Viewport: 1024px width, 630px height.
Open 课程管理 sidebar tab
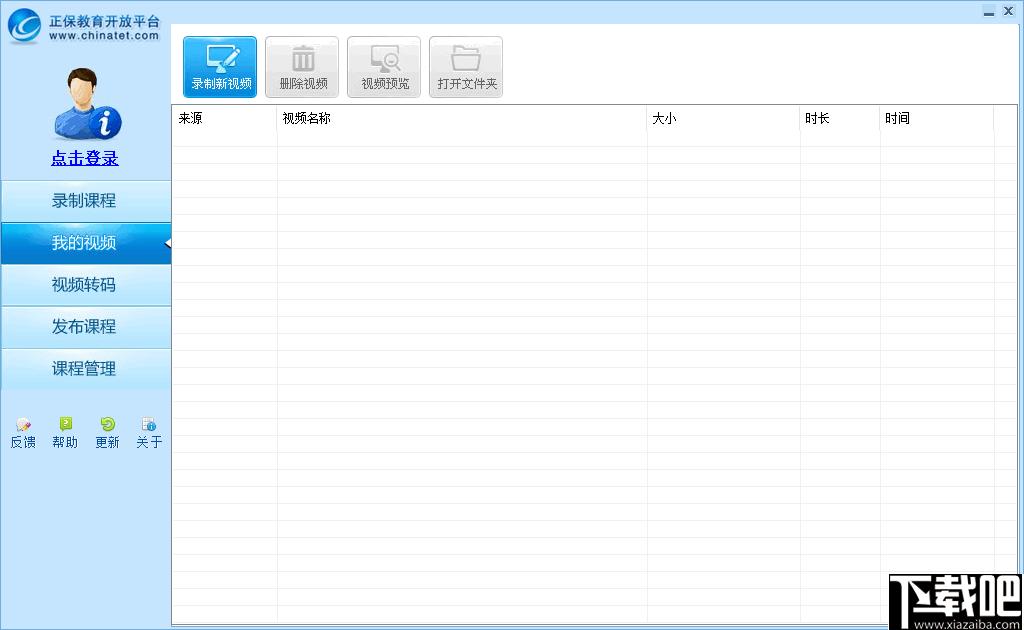86,369
